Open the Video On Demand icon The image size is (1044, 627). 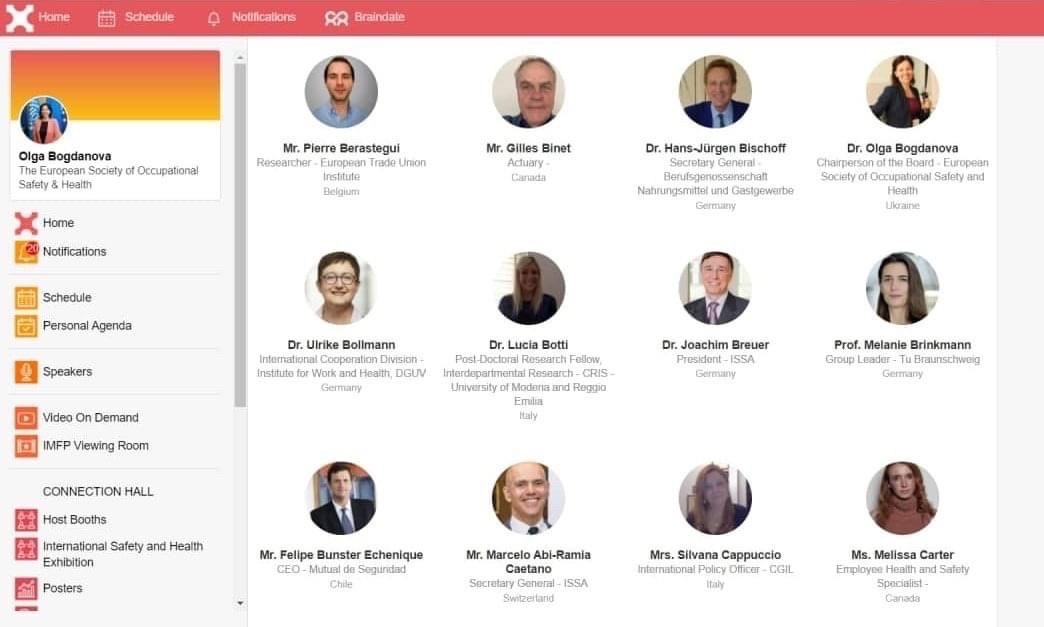(26, 418)
